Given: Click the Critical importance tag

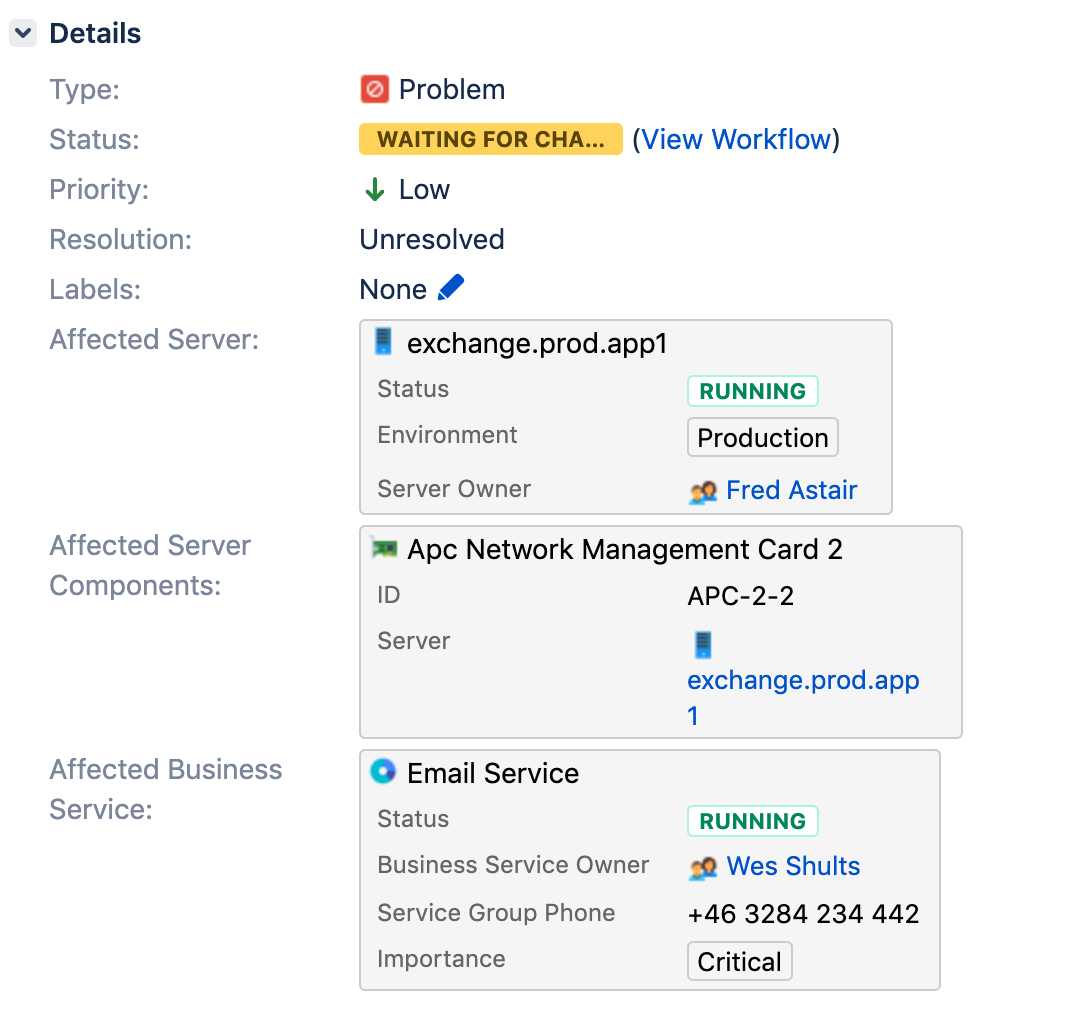Looking at the screenshot, I should tap(739, 962).
